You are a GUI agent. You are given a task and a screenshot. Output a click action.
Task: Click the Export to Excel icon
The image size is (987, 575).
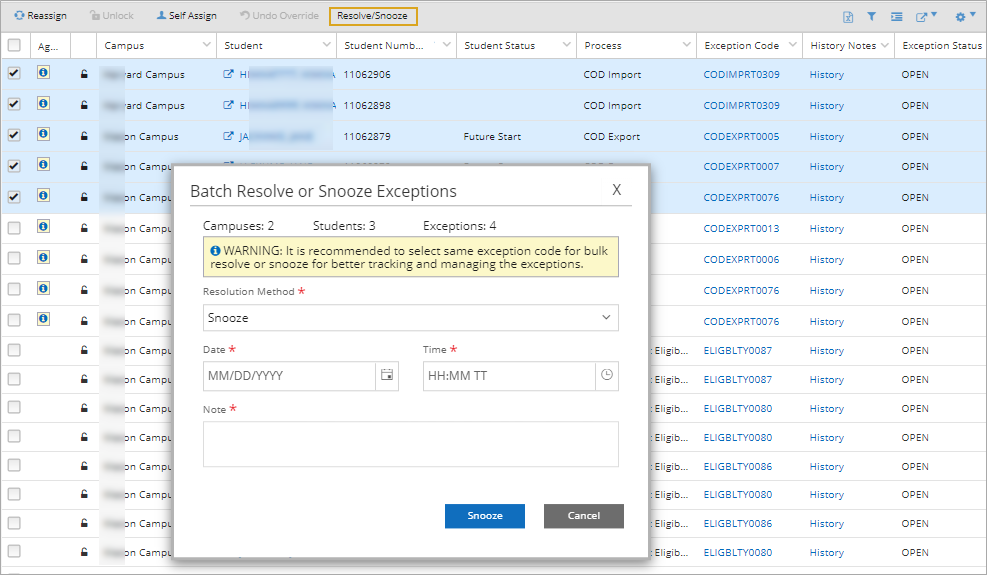pos(848,16)
